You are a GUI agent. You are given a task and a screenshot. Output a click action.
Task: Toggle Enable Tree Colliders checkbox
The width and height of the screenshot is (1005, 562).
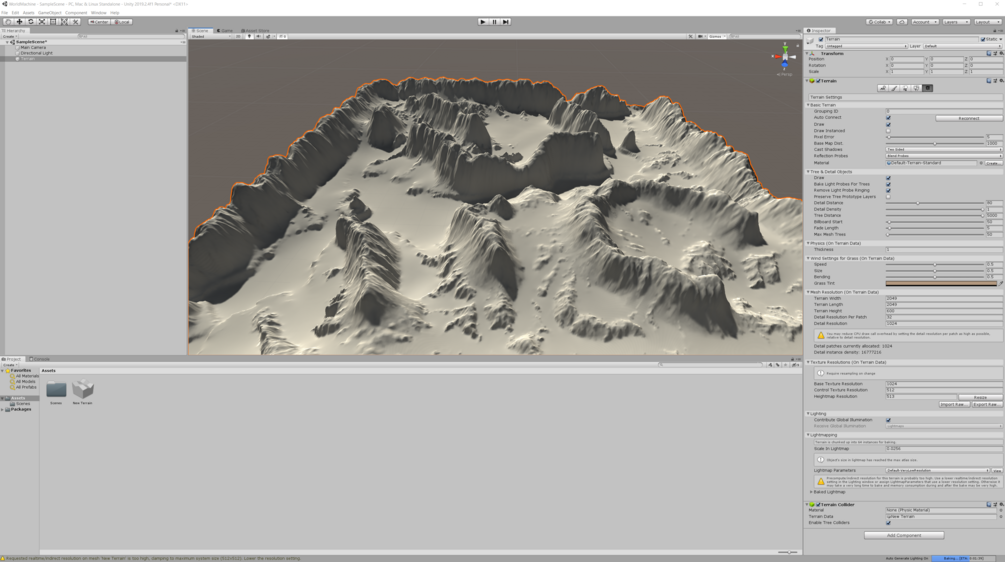pyautogui.click(x=888, y=523)
